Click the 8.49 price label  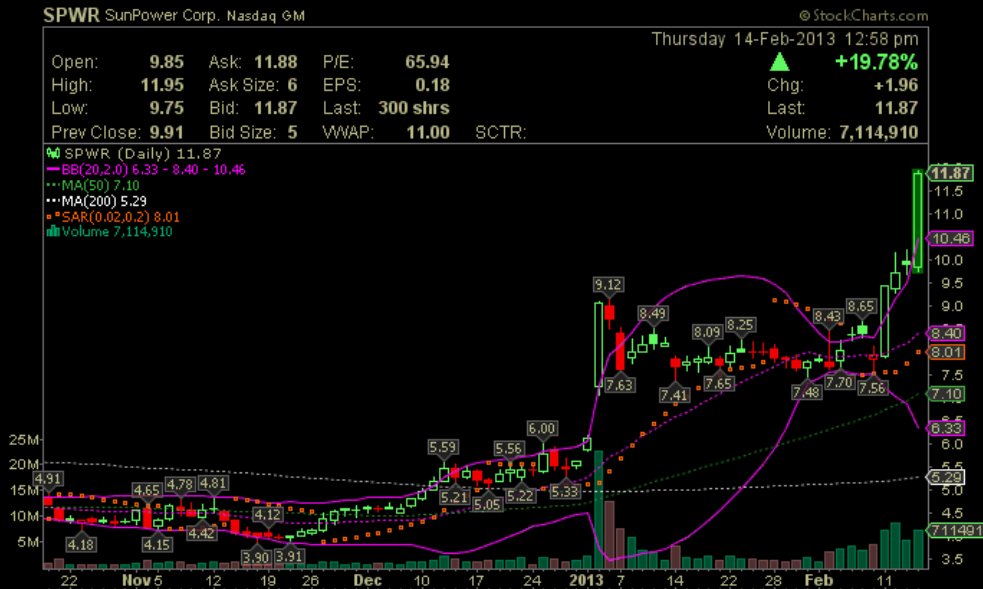point(653,313)
